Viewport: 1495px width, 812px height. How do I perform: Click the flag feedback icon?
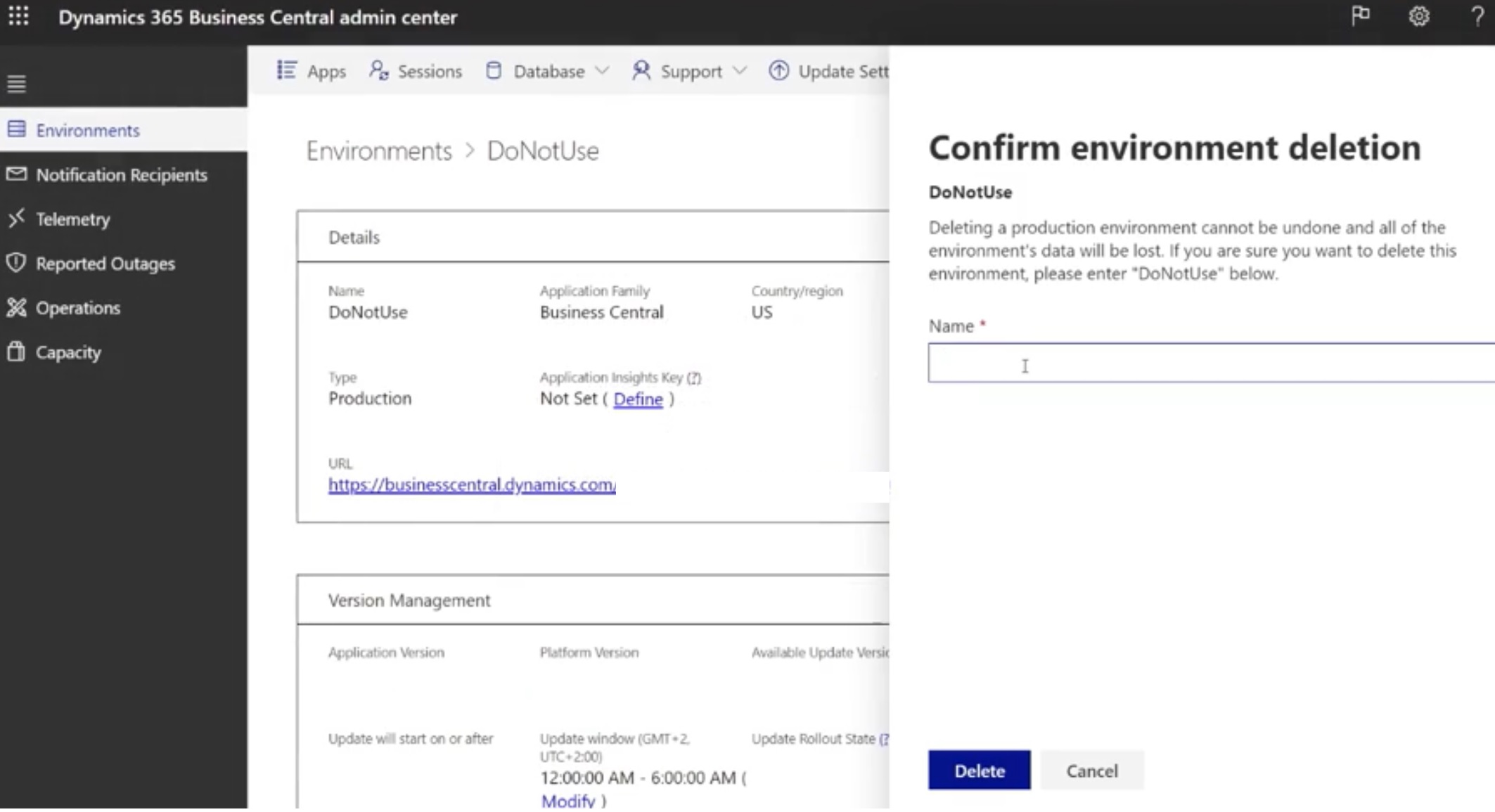click(1360, 16)
